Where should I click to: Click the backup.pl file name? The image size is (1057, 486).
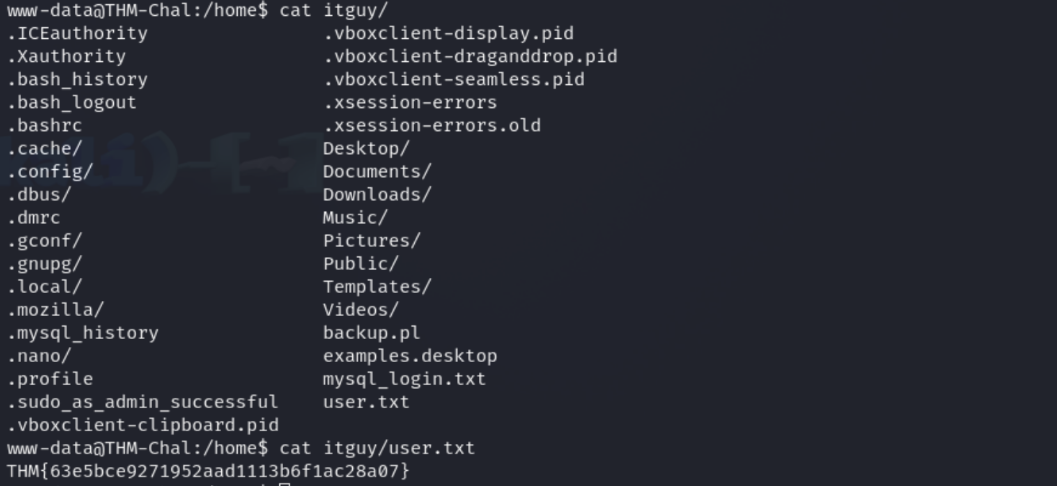coord(371,333)
